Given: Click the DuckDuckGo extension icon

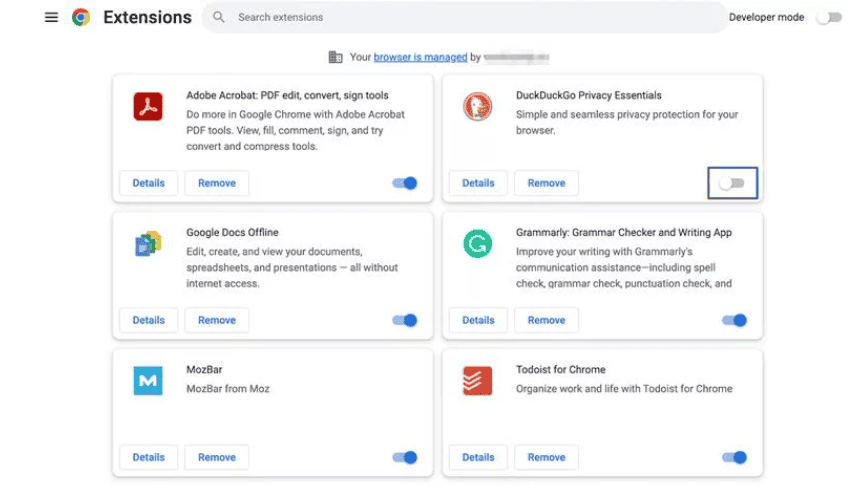Looking at the screenshot, I should [x=477, y=106].
